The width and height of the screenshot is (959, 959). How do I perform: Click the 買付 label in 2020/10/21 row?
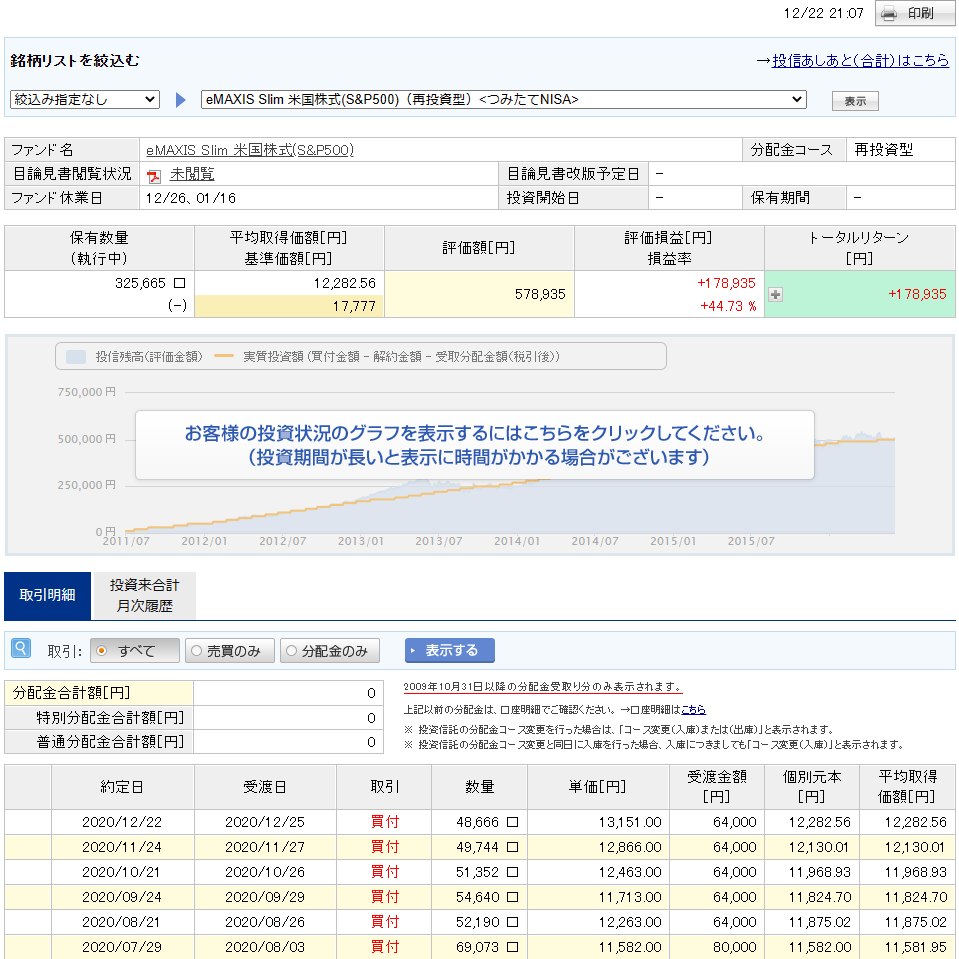click(384, 872)
